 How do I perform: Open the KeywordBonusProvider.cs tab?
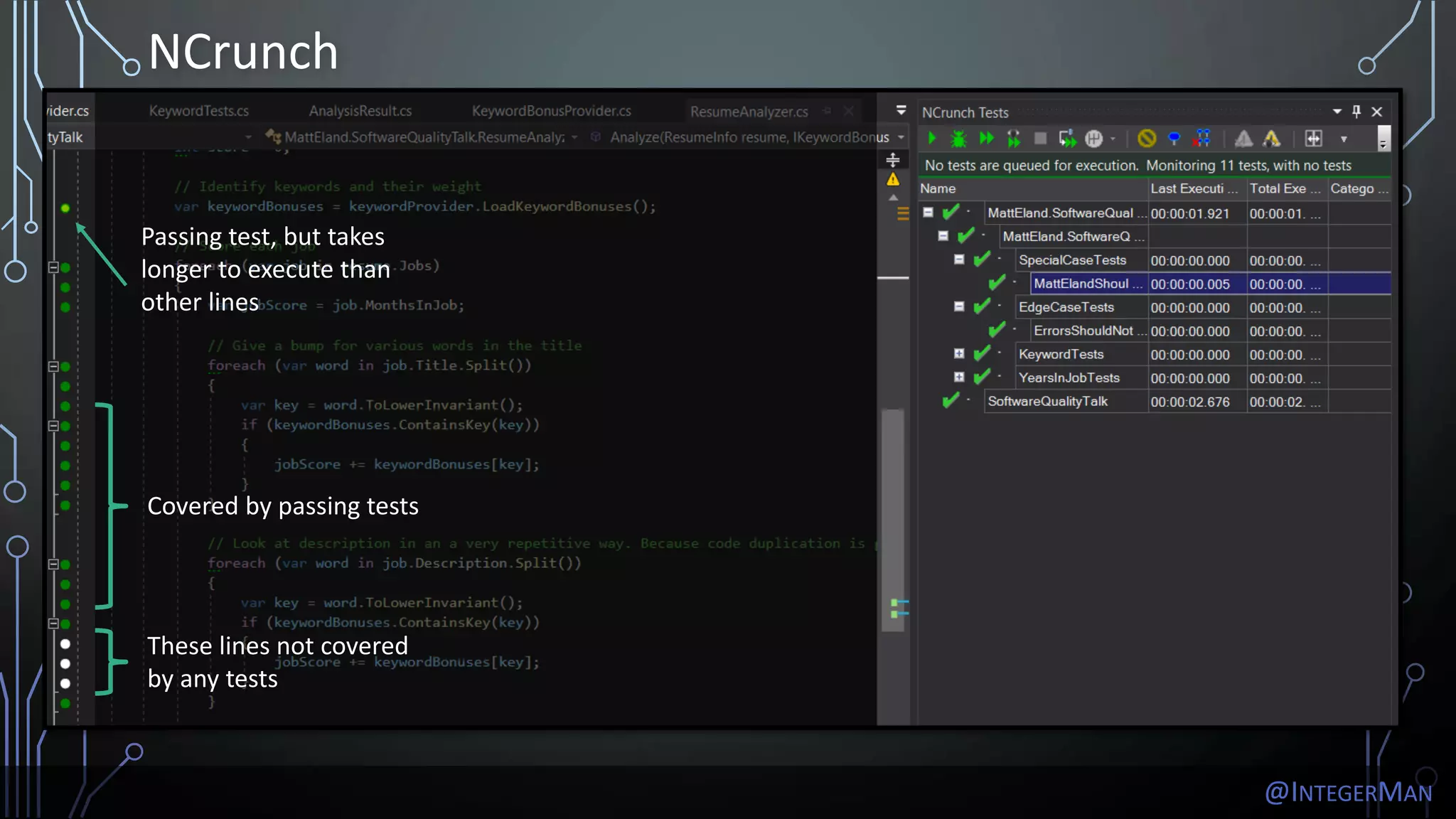click(551, 111)
